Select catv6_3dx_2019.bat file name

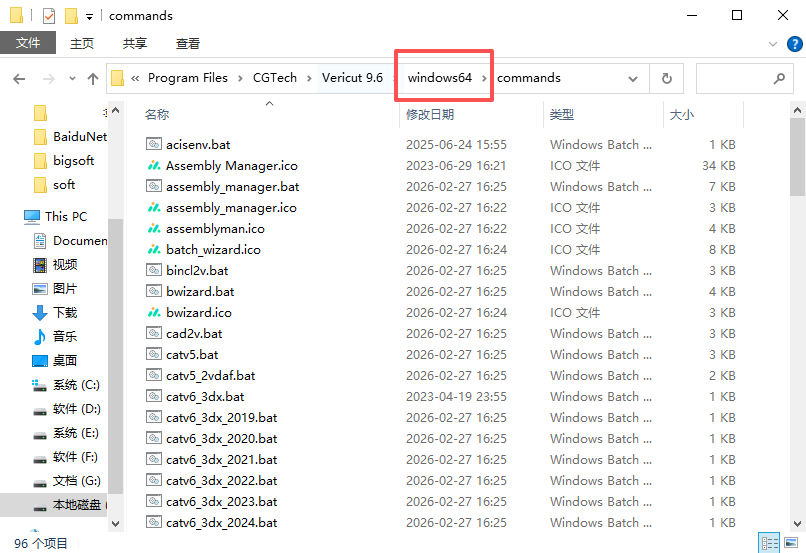pyautogui.click(x=222, y=418)
